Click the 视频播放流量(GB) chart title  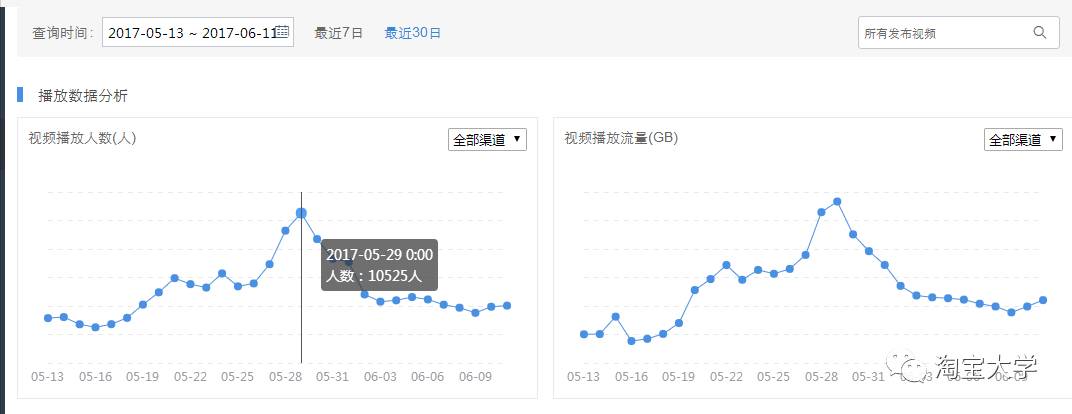point(621,138)
